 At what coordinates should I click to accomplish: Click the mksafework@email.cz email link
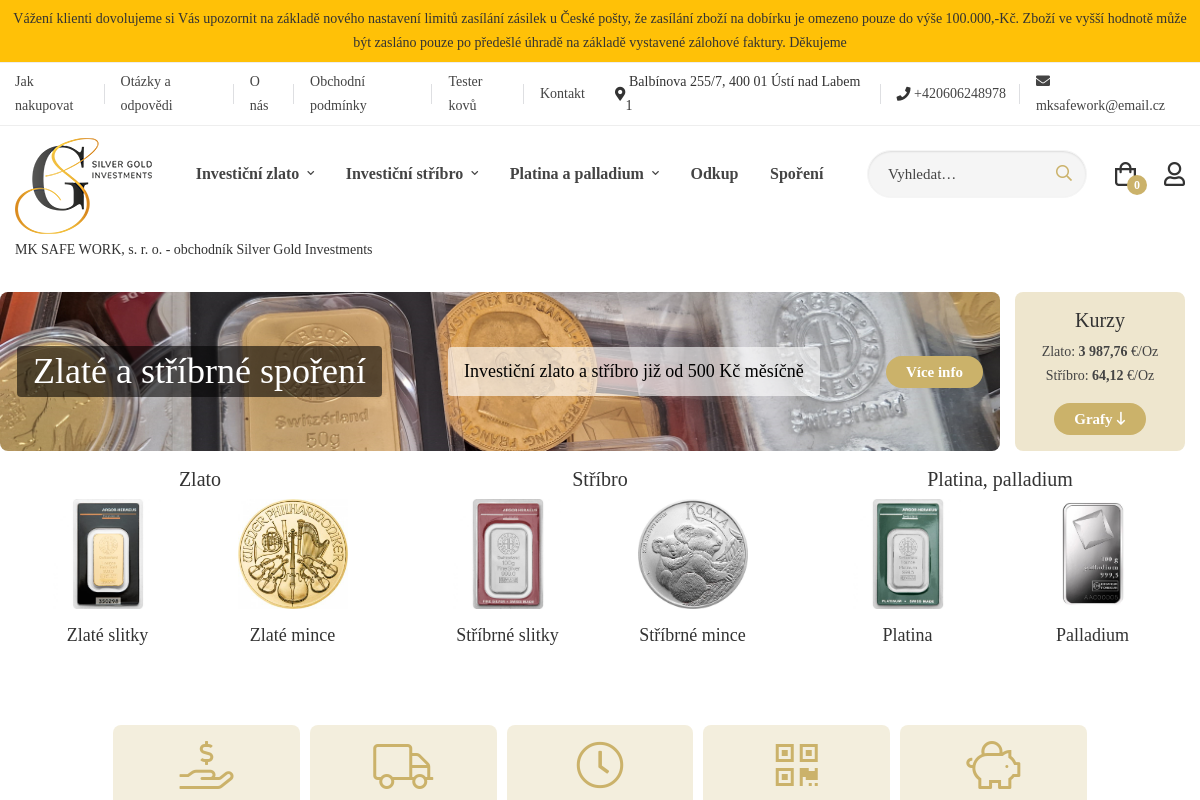pyautogui.click(x=1100, y=105)
